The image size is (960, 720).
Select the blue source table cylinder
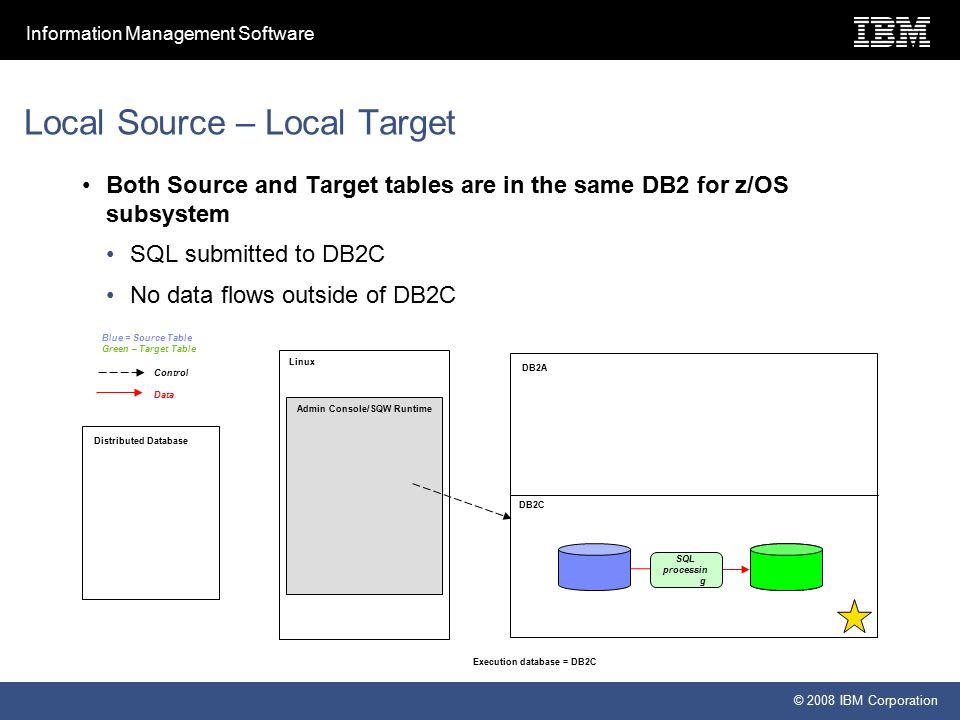[x=594, y=567]
